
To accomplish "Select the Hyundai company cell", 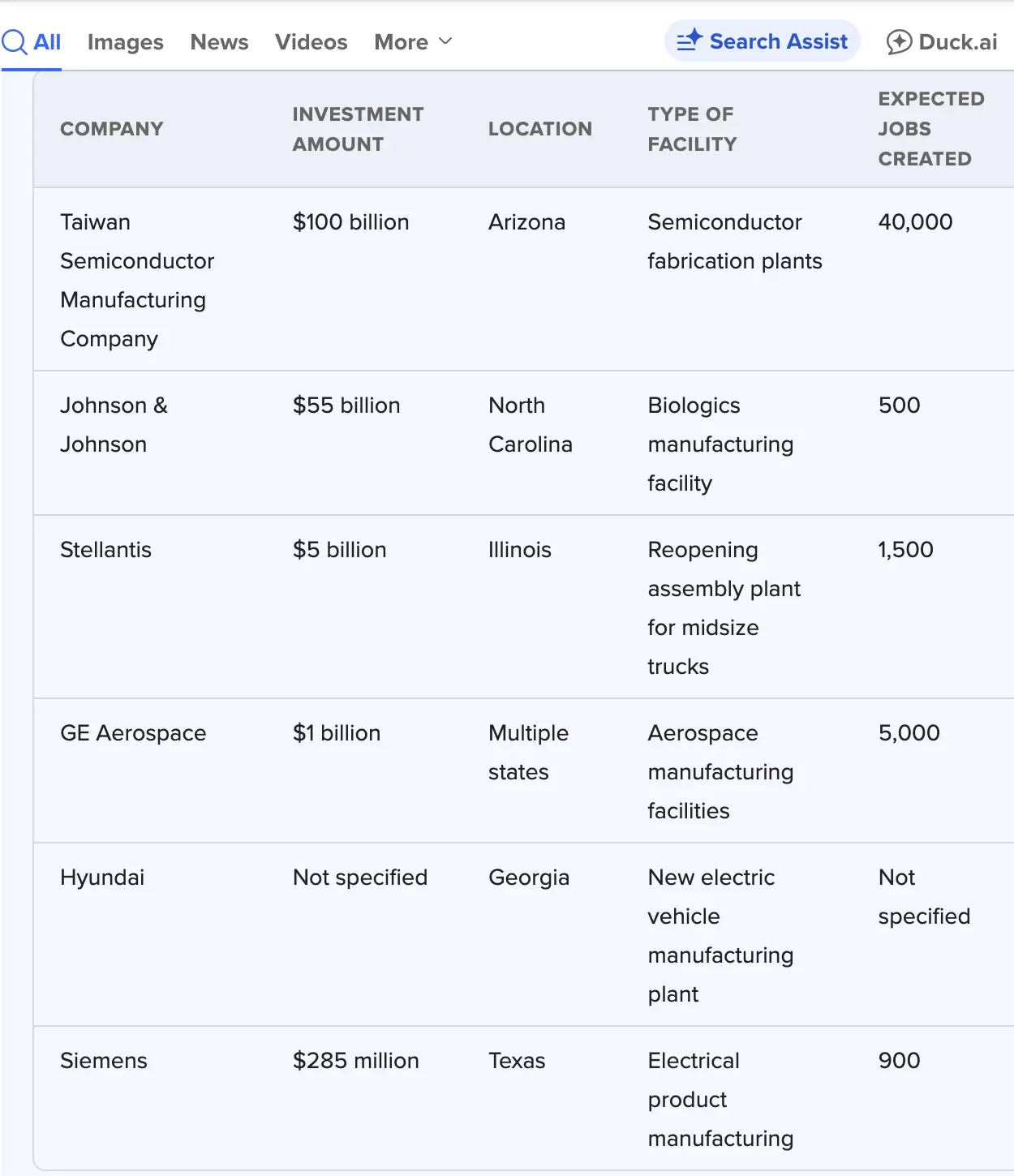I will (x=102, y=878).
